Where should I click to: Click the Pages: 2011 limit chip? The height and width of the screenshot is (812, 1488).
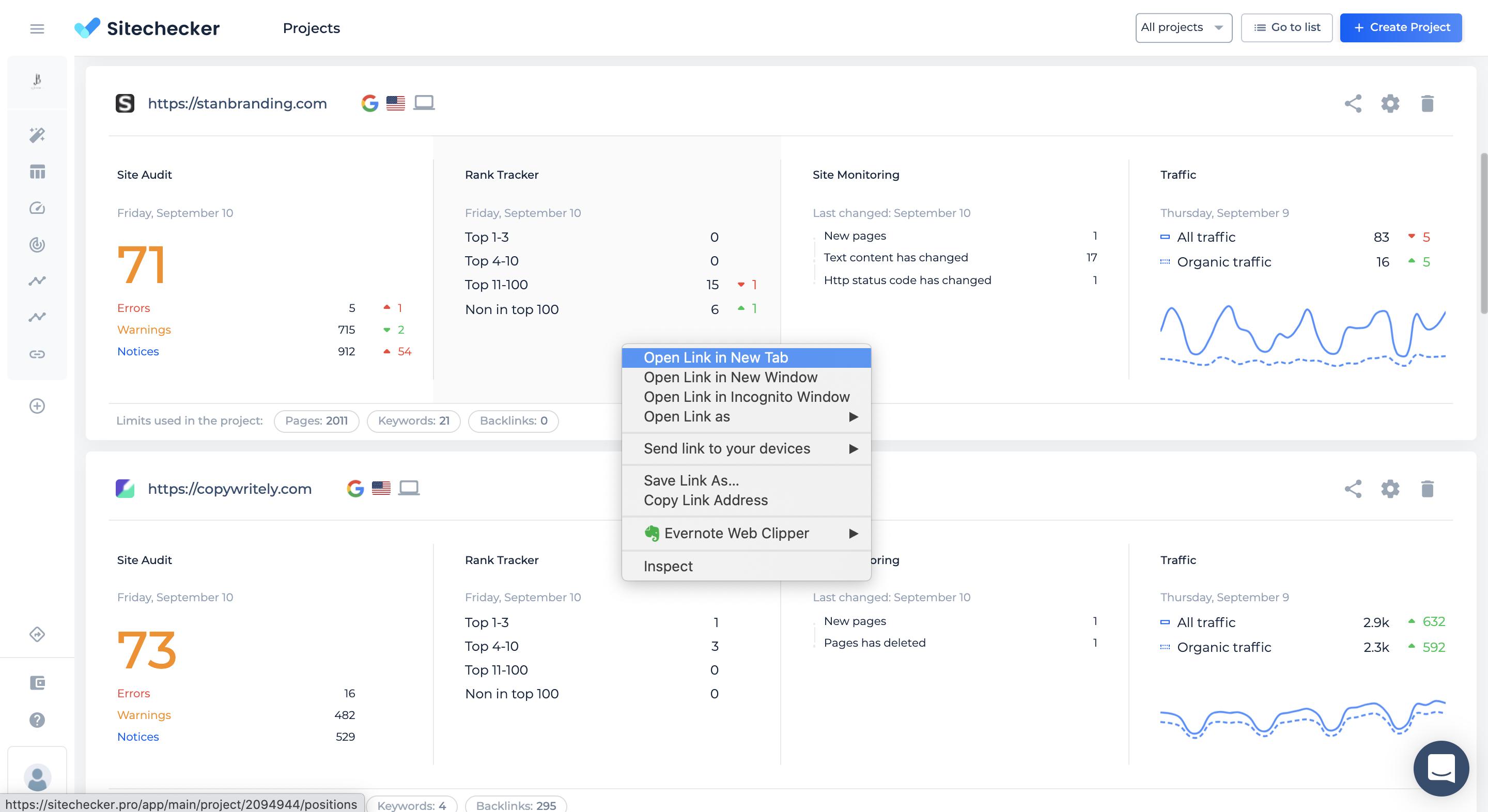pos(317,421)
